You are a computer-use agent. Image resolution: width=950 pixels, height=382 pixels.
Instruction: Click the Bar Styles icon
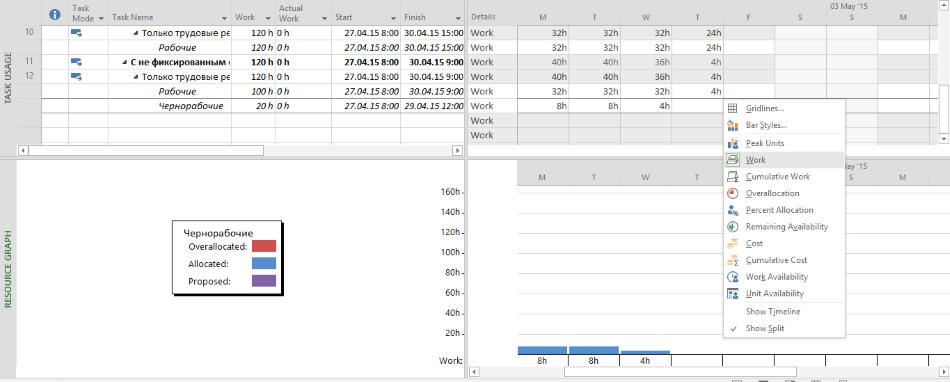click(732, 125)
